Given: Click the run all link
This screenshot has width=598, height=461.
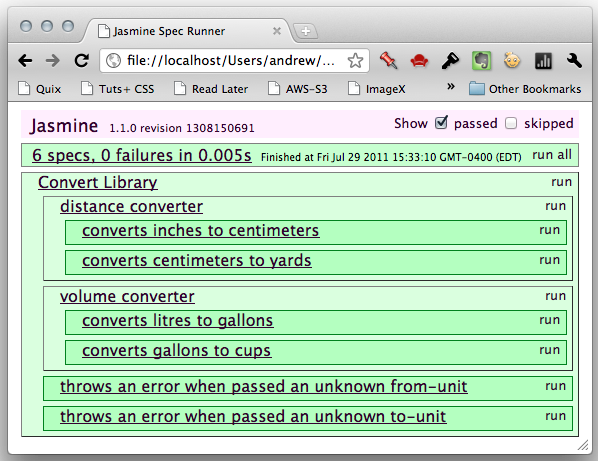Looking at the screenshot, I should [x=552, y=155].
